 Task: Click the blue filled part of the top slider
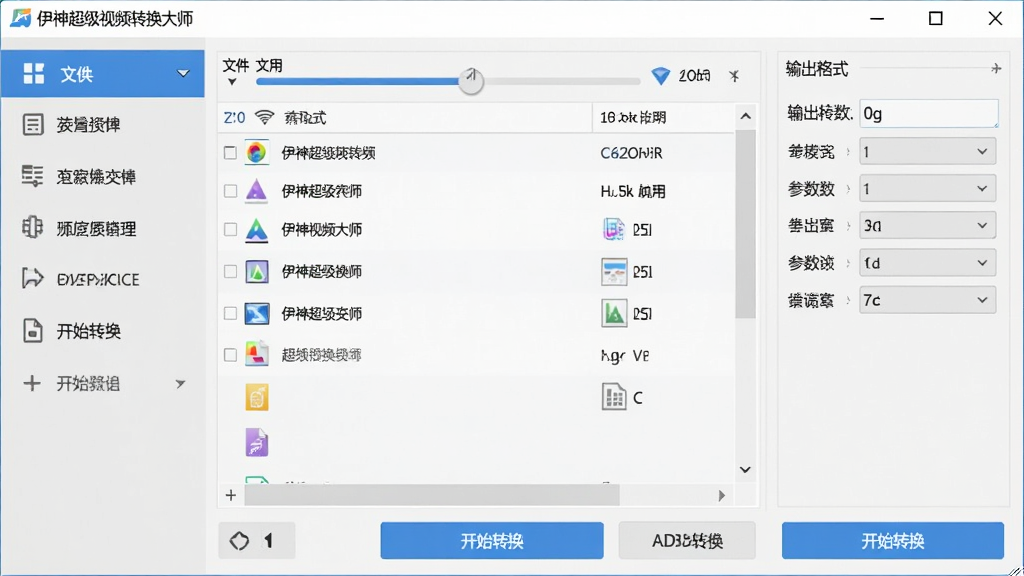click(x=357, y=82)
